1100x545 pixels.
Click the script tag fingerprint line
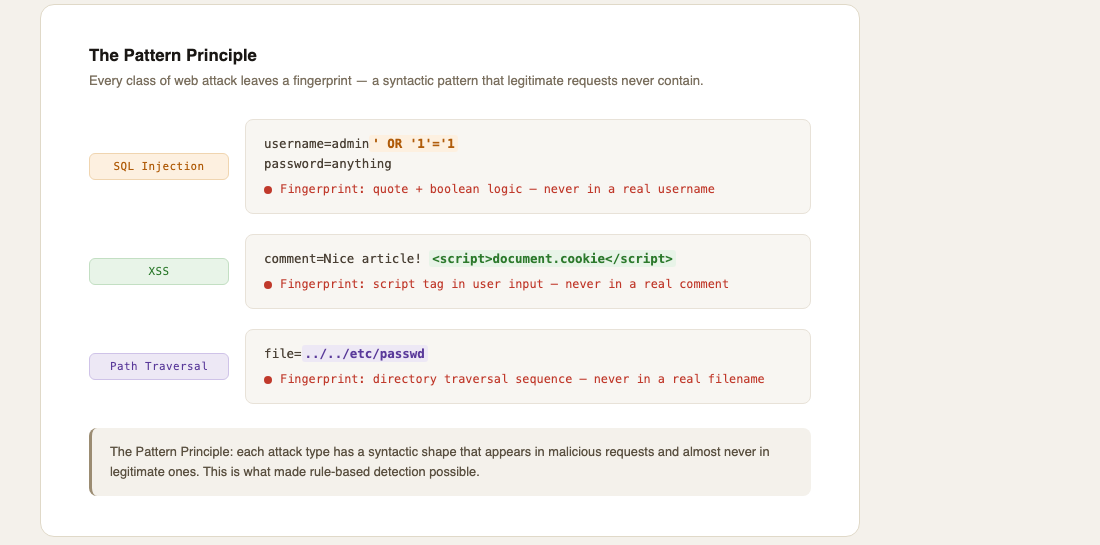pos(504,284)
